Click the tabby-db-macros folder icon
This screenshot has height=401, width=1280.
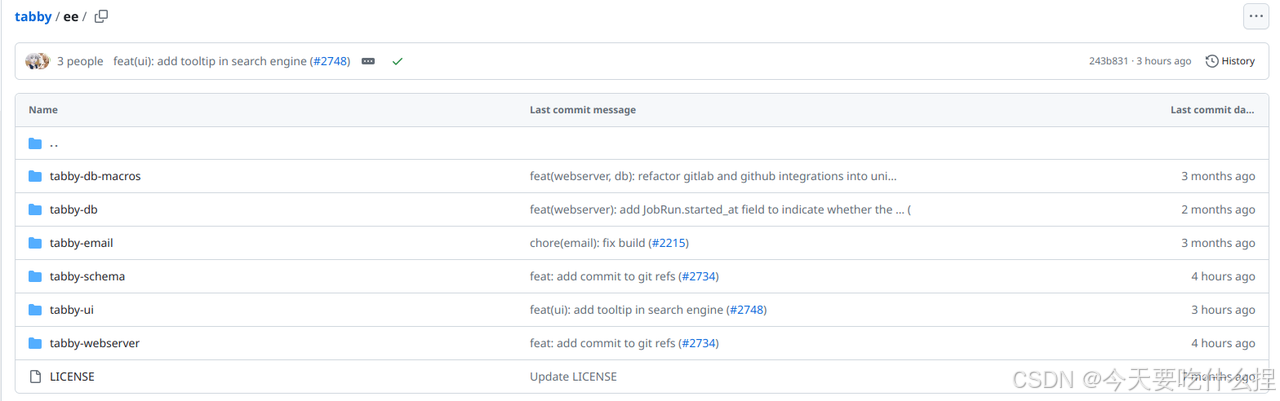35,176
